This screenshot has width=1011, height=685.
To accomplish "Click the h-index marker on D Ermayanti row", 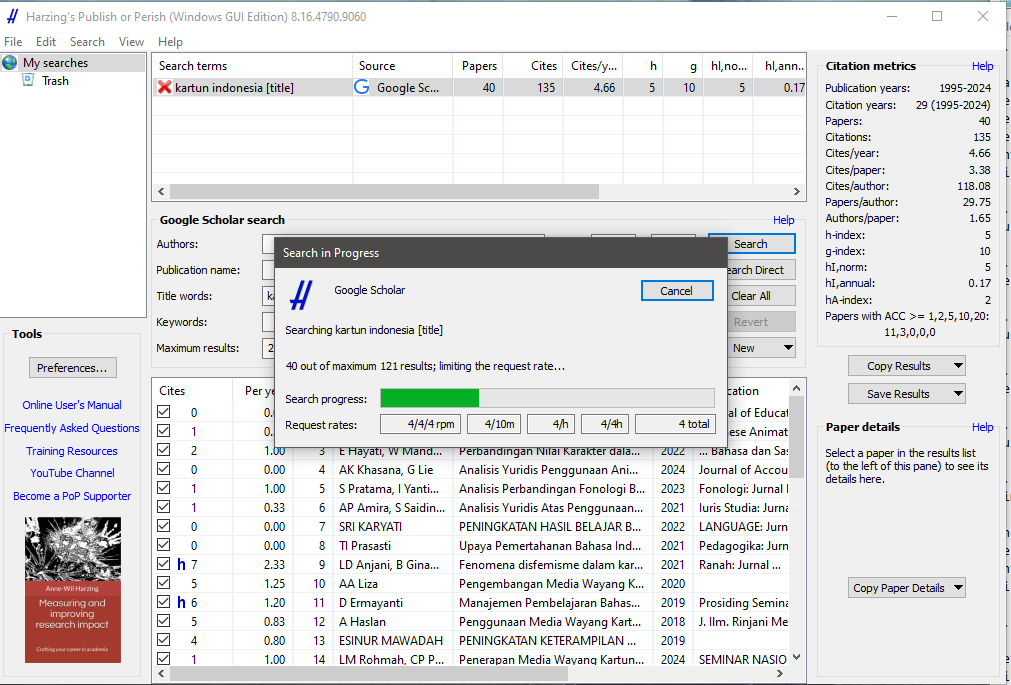I will click(181, 602).
